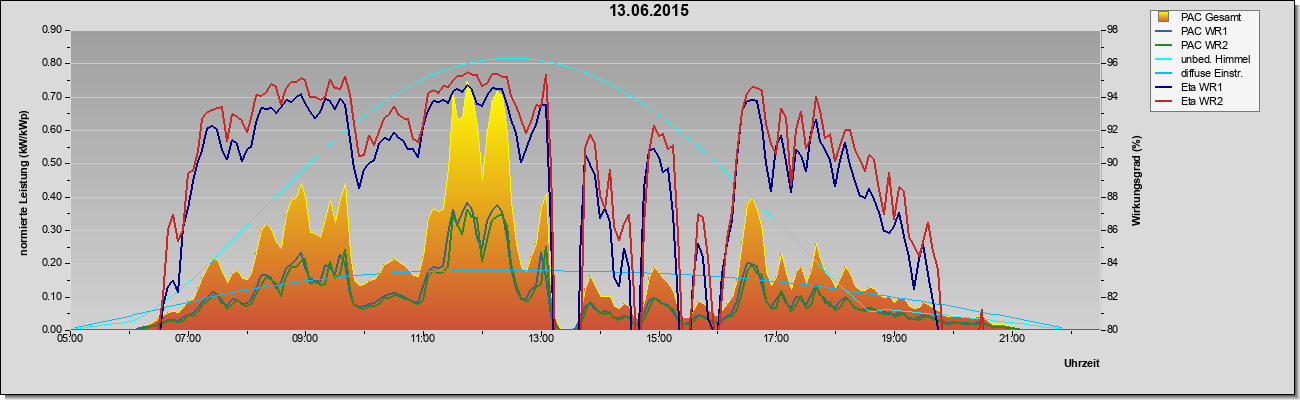Viewport: 1300px width, 400px height.
Task: Click the 13:00 time tick label
Action: pos(541,339)
